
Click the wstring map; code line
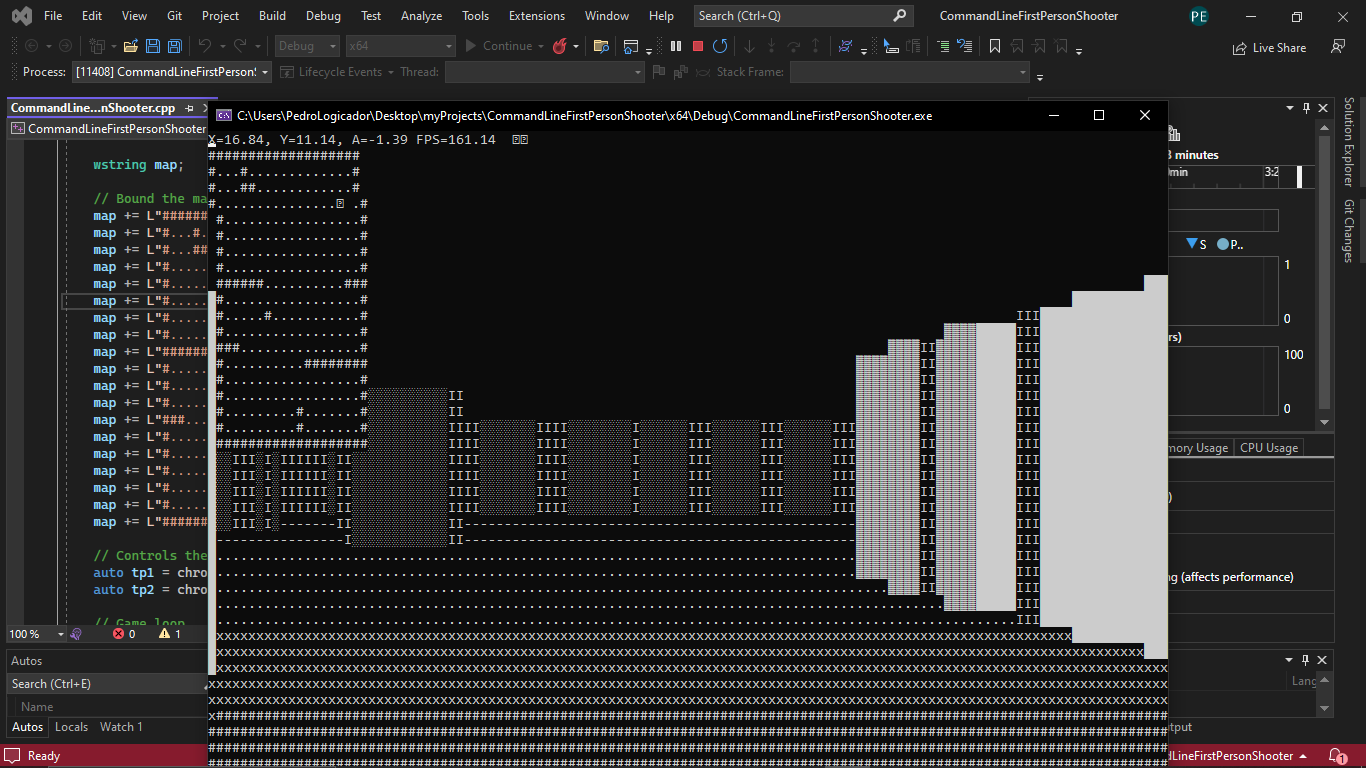click(x=138, y=165)
